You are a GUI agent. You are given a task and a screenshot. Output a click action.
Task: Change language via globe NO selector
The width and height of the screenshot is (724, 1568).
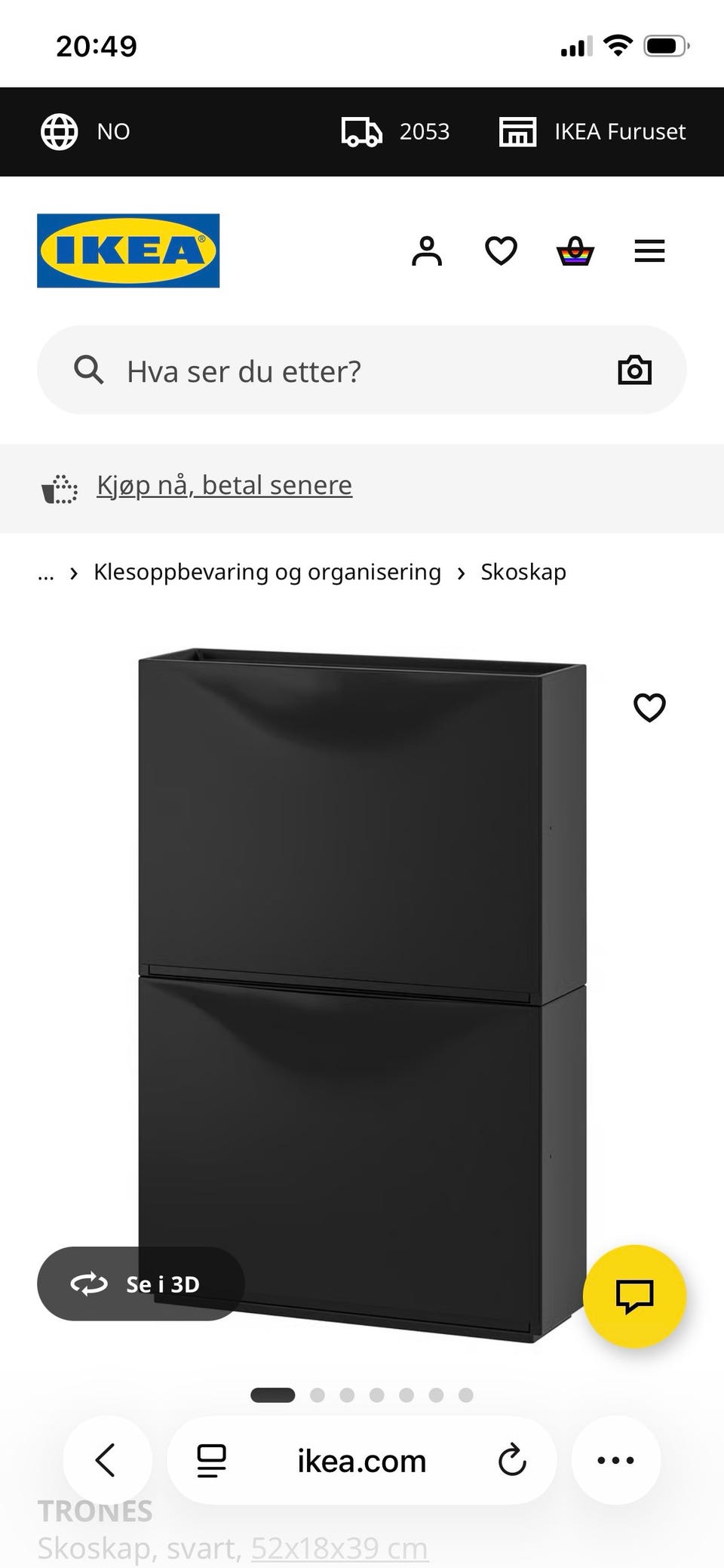(x=85, y=131)
